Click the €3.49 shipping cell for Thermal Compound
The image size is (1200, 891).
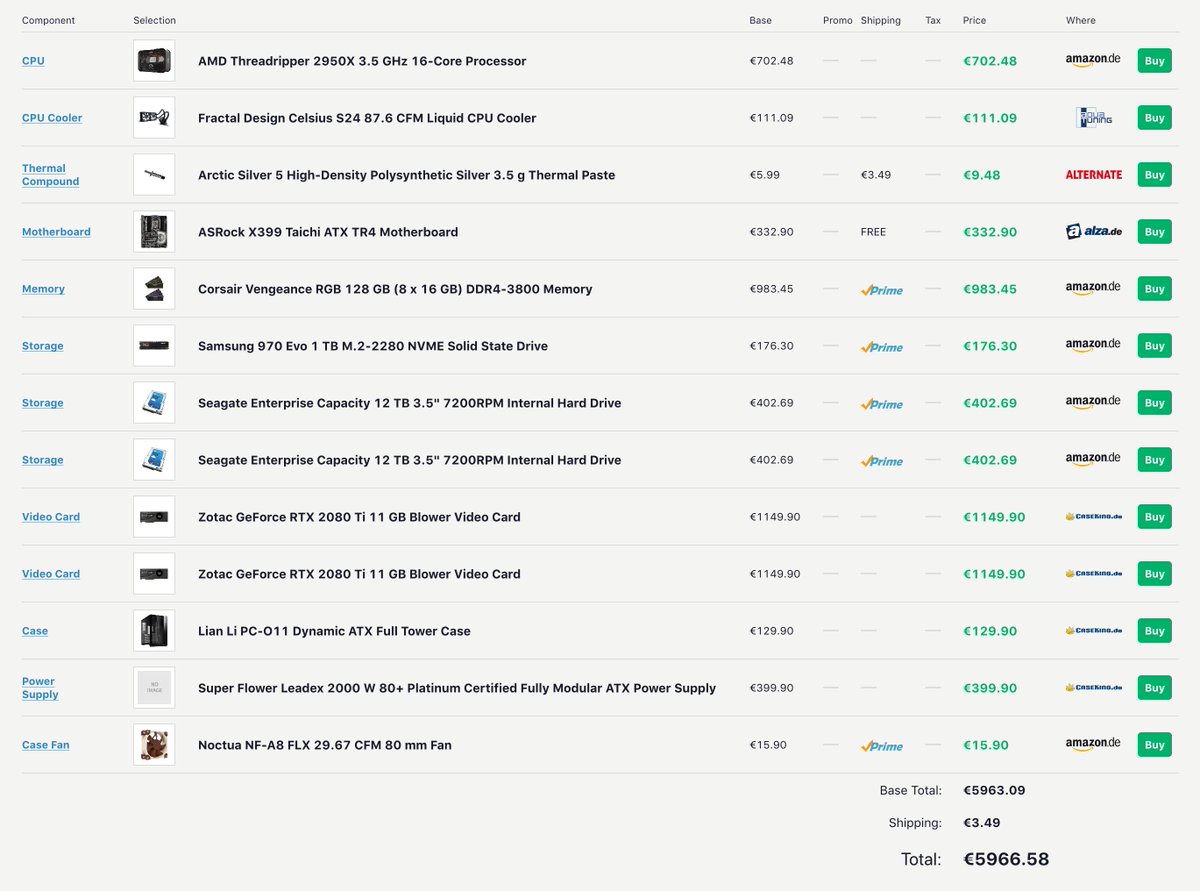click(x=875, y=175)
